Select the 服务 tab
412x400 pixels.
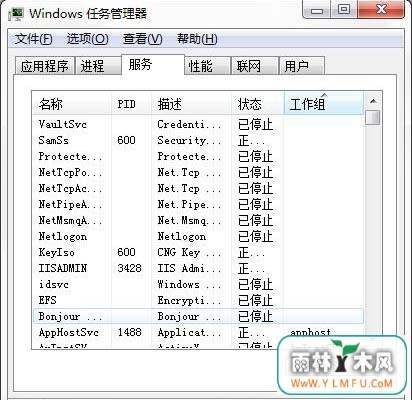tap(153, 64)
